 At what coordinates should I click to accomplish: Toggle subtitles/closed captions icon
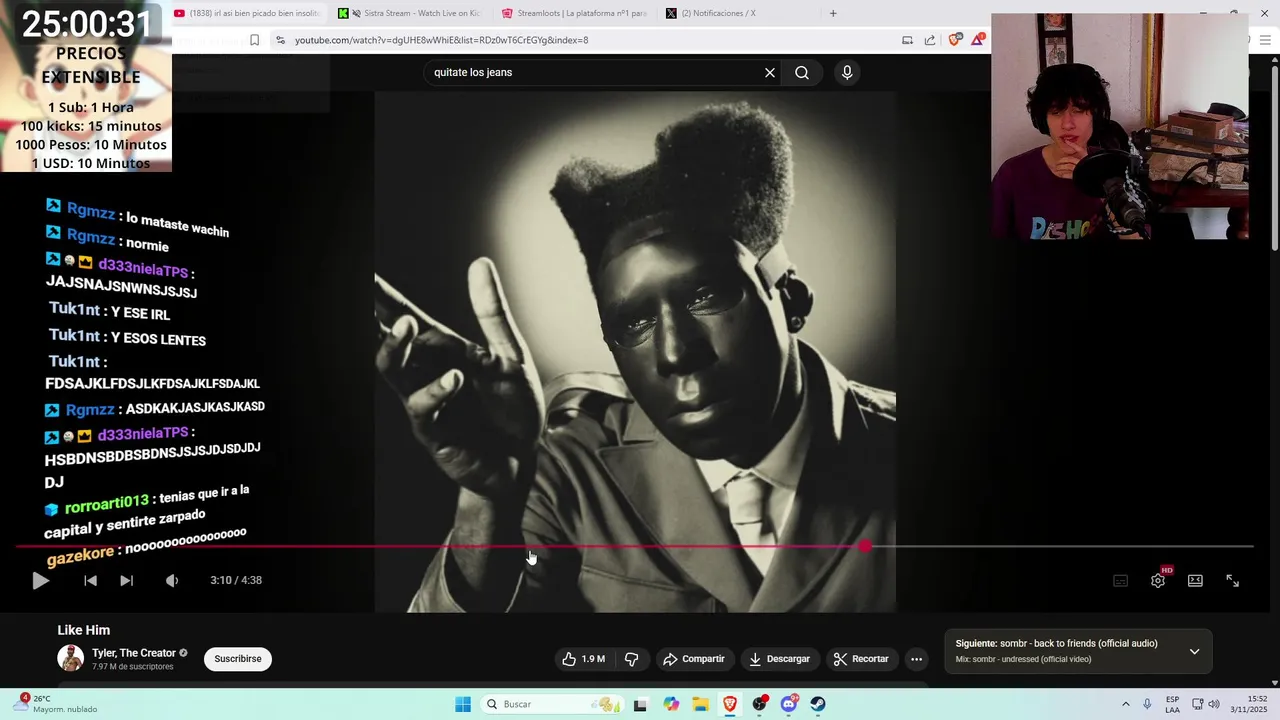coord(1121,580)
